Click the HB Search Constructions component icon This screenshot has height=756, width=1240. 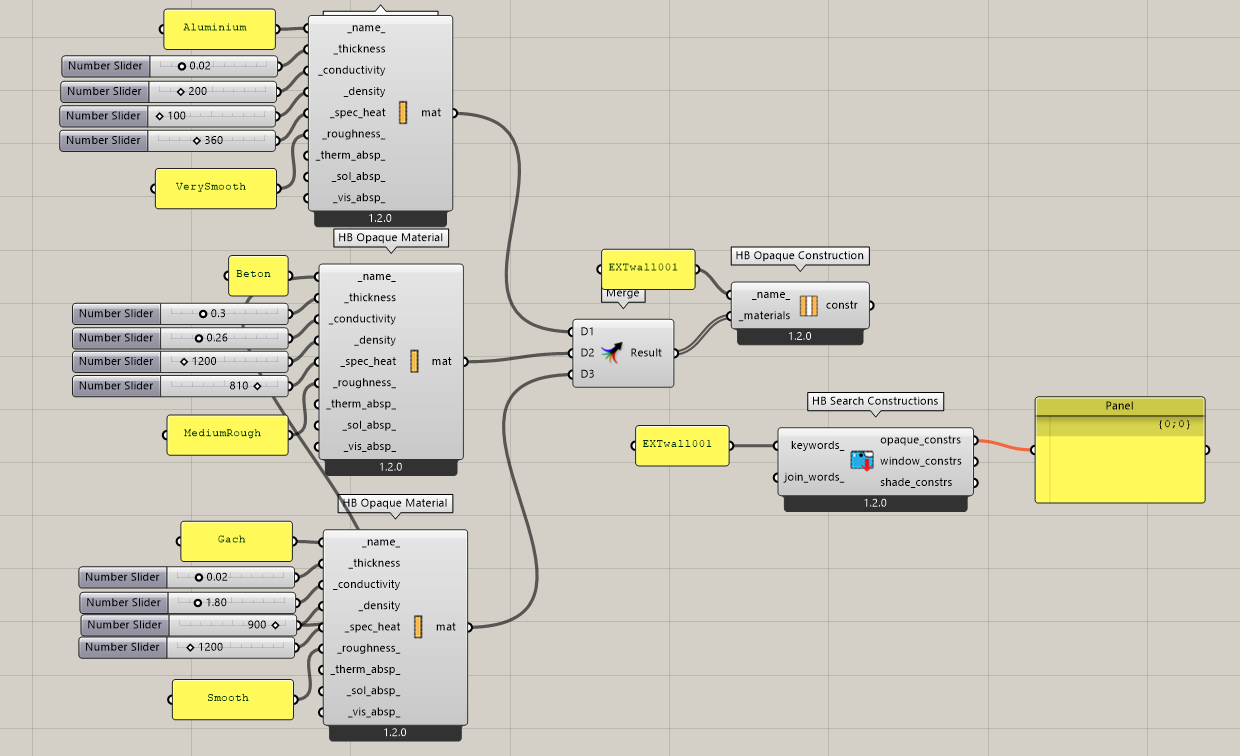(x=861, y=461)
